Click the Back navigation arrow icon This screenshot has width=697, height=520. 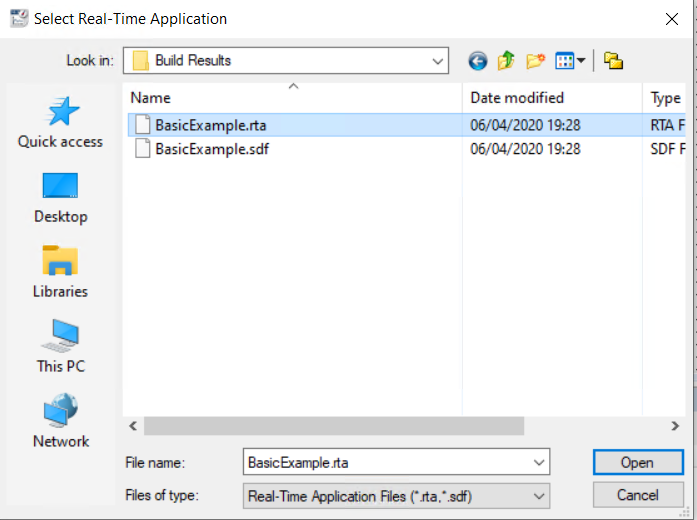pos(478,61)
